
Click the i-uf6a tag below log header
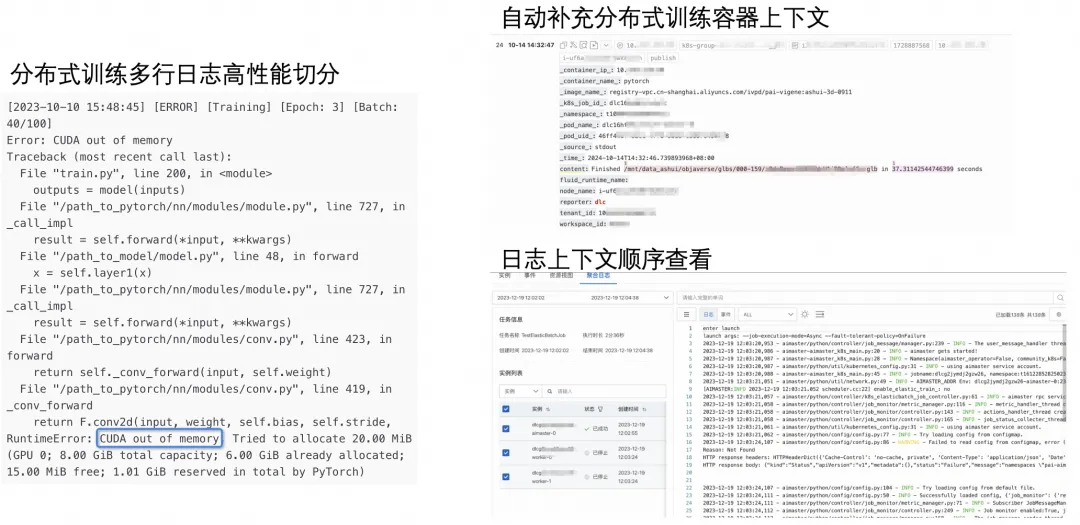[x=602, y=58]
